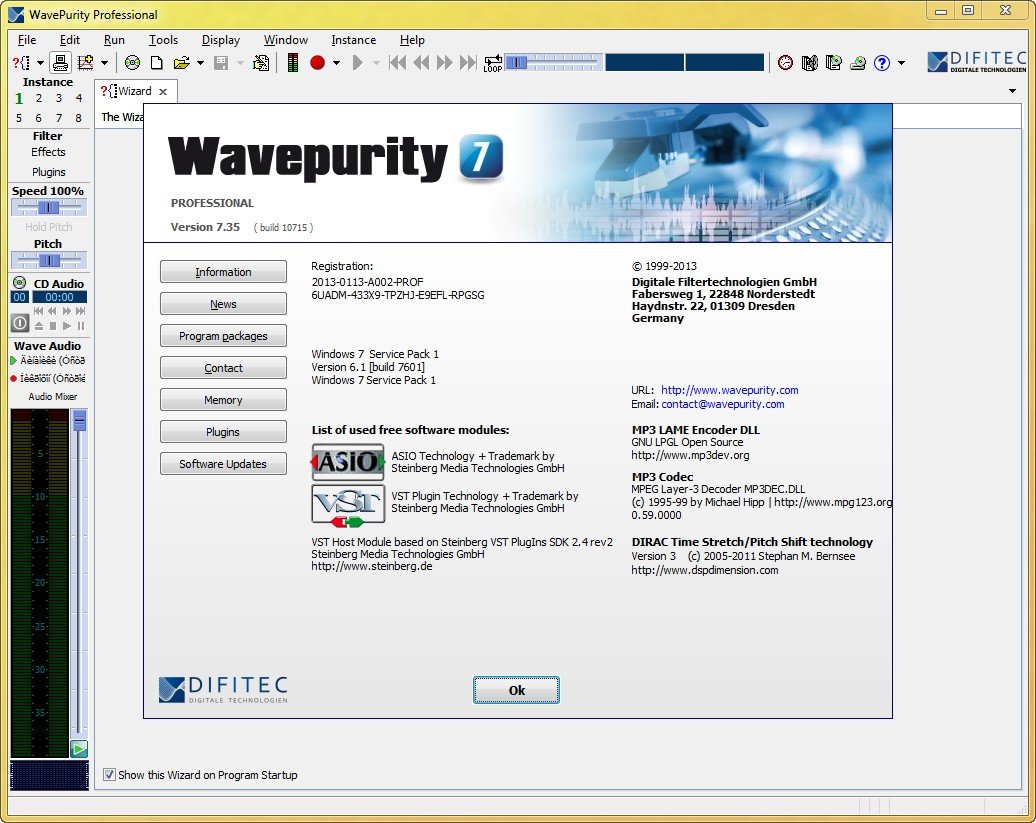Click the CD Audio stop button

pyautogui.click(x=53, y=326)
